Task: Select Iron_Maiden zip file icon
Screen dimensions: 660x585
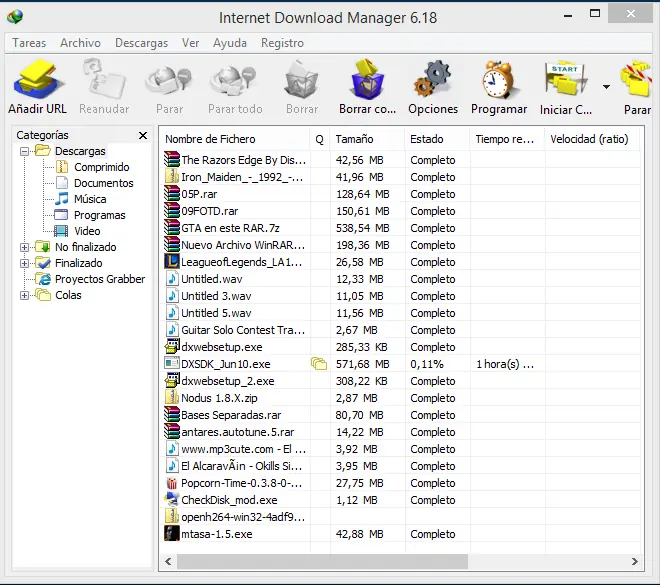Action: (172, 177)
